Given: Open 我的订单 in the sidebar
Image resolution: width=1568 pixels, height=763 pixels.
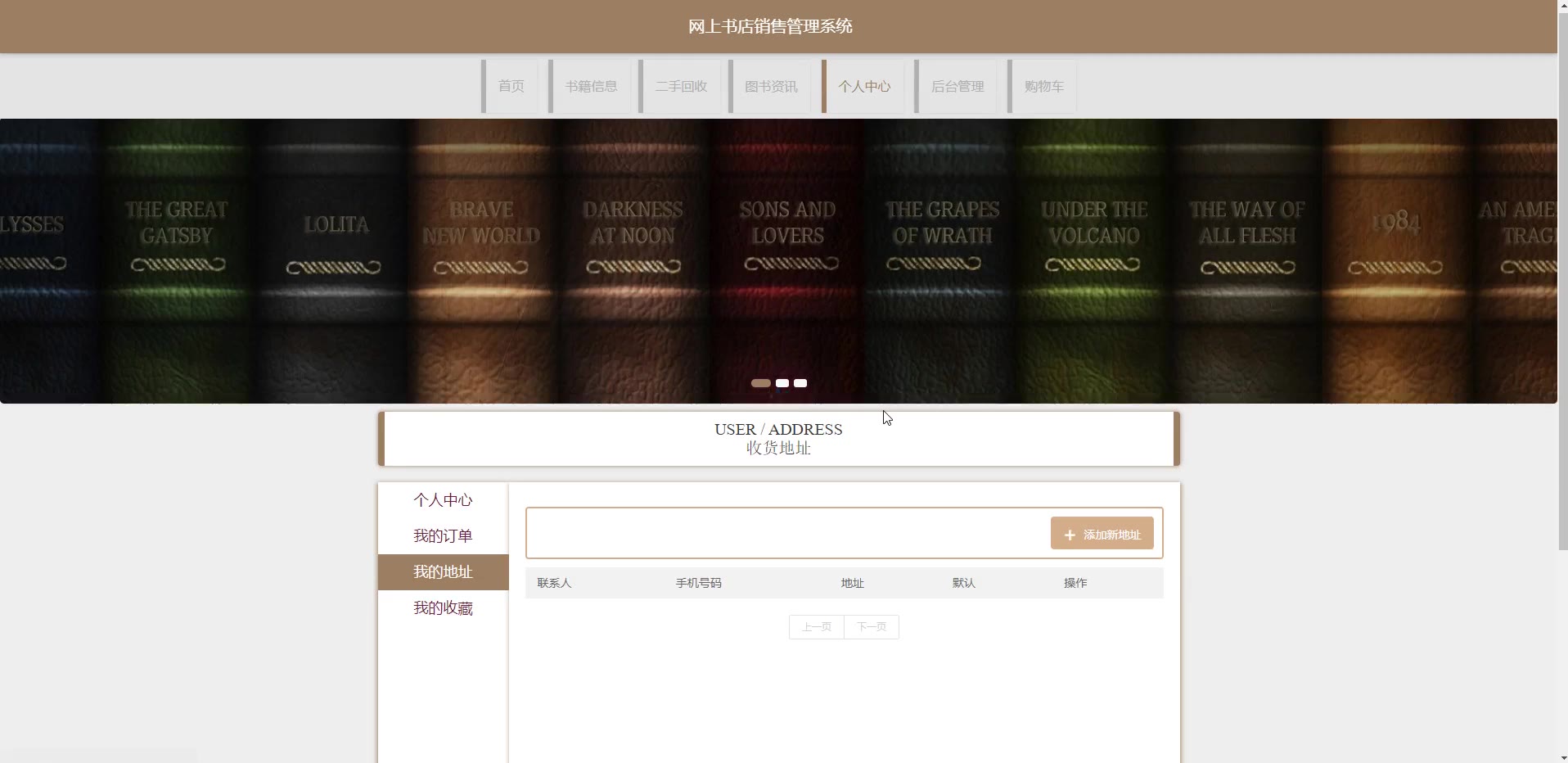Looking at the screenshot, I should 443,536.
